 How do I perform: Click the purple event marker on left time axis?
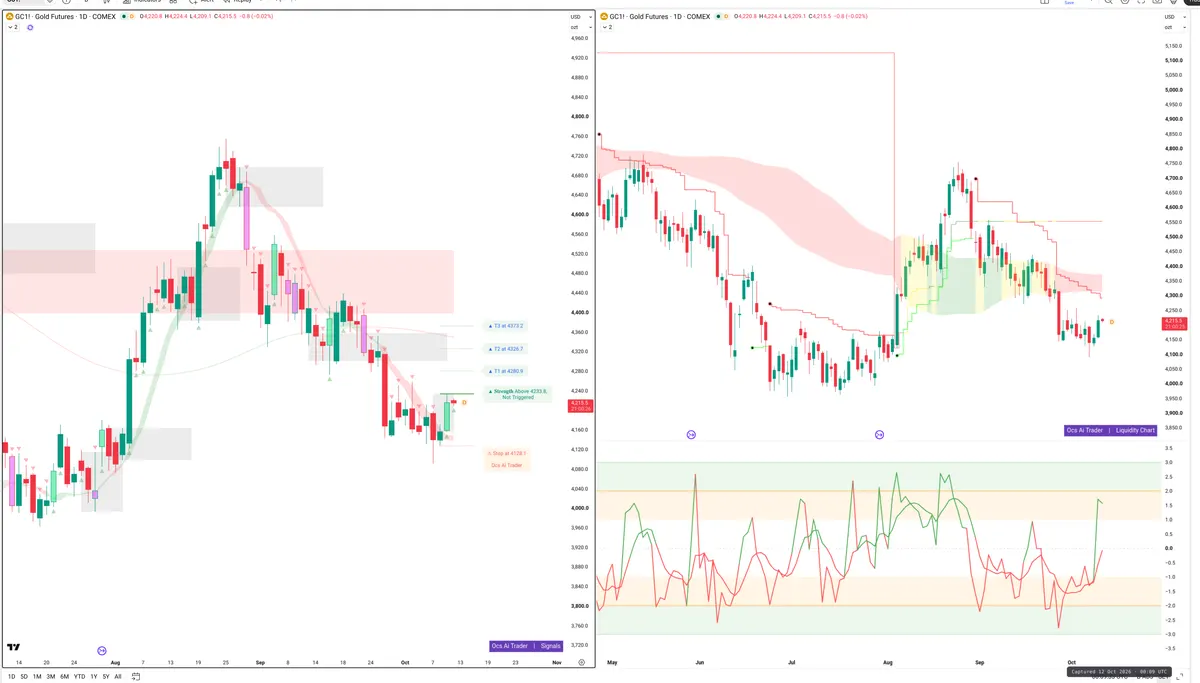[x=102, y=650]
